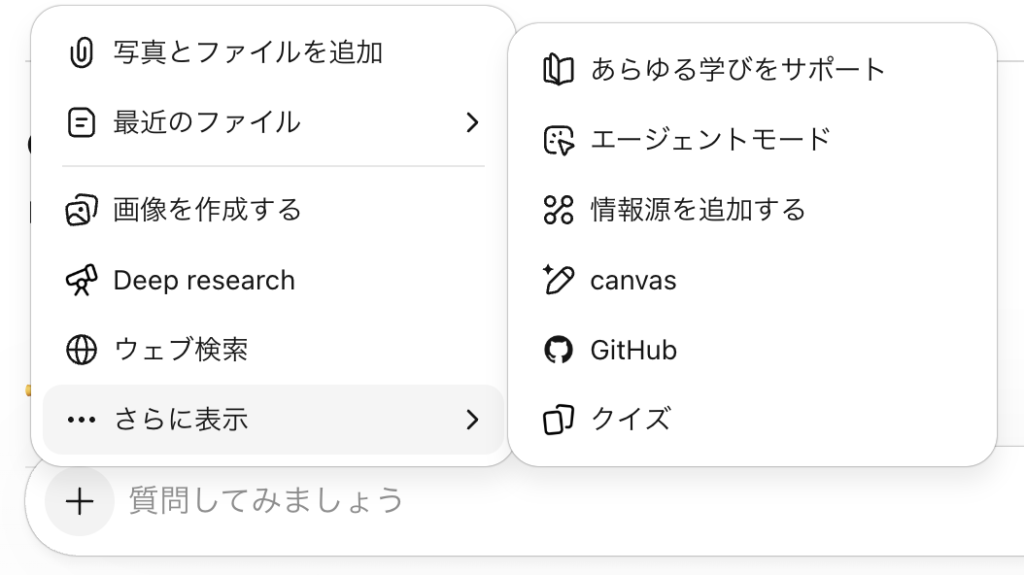The width and height of the screenshot is (1024, 575).
Task: Select the クイズ menu item
Action: [630, 419]
